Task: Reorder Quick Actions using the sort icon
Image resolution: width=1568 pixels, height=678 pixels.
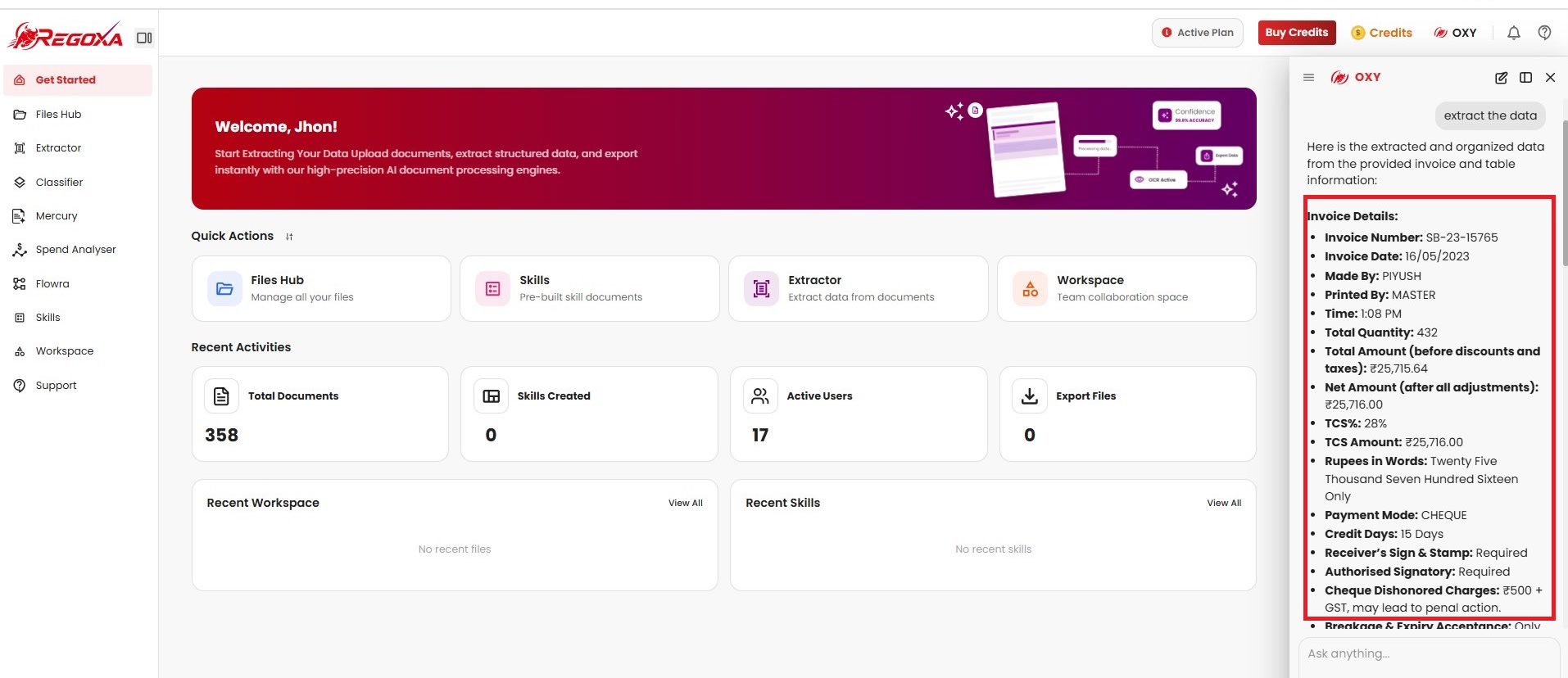Action: [x=289, y=237]
